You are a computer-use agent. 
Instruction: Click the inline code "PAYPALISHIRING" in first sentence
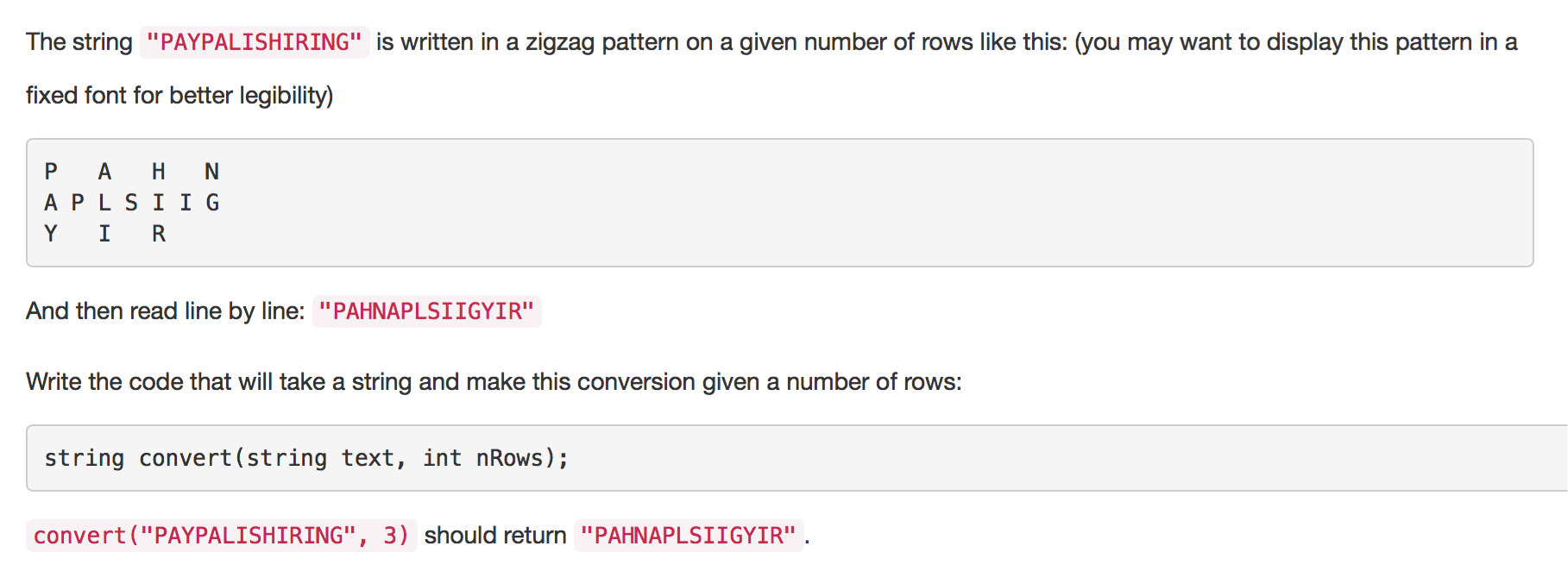tap(255, 42)
